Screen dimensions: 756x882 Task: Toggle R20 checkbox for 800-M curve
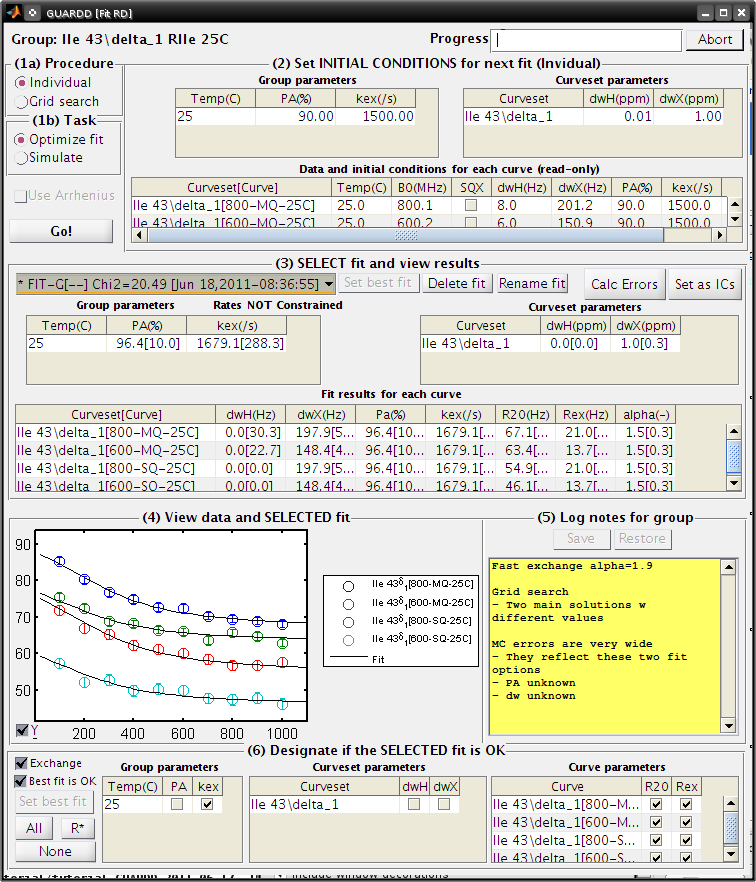656,804
